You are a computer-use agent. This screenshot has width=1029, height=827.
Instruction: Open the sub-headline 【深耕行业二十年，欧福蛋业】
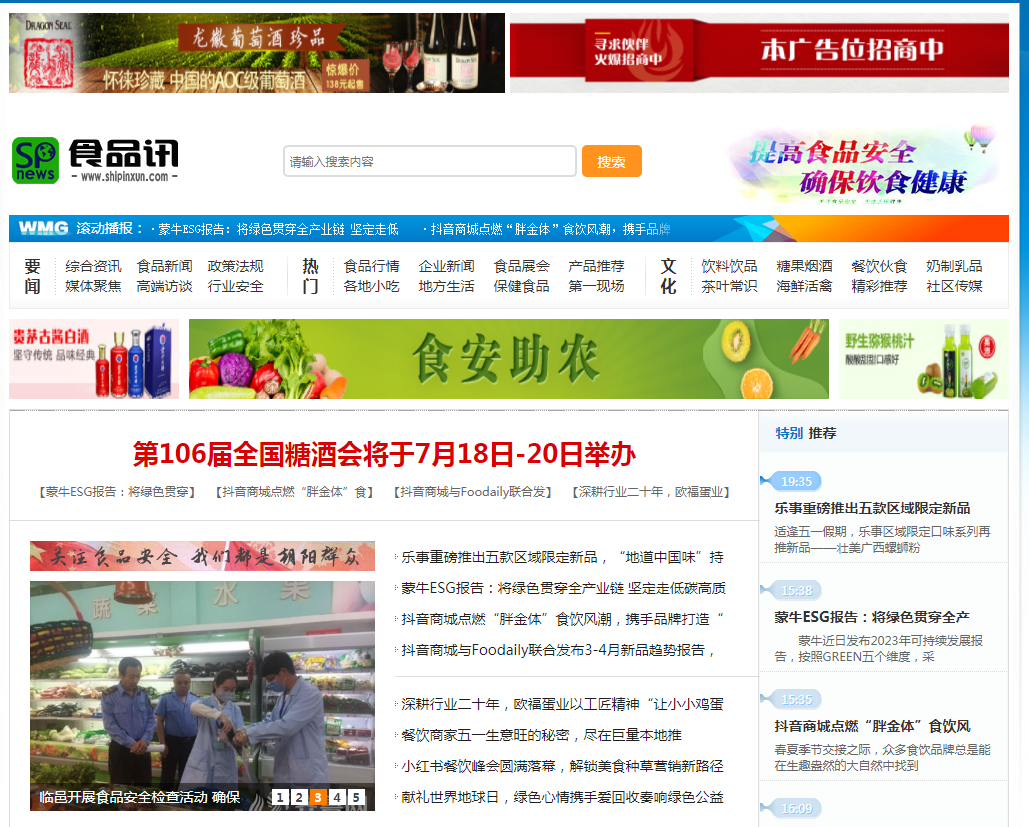651,492
